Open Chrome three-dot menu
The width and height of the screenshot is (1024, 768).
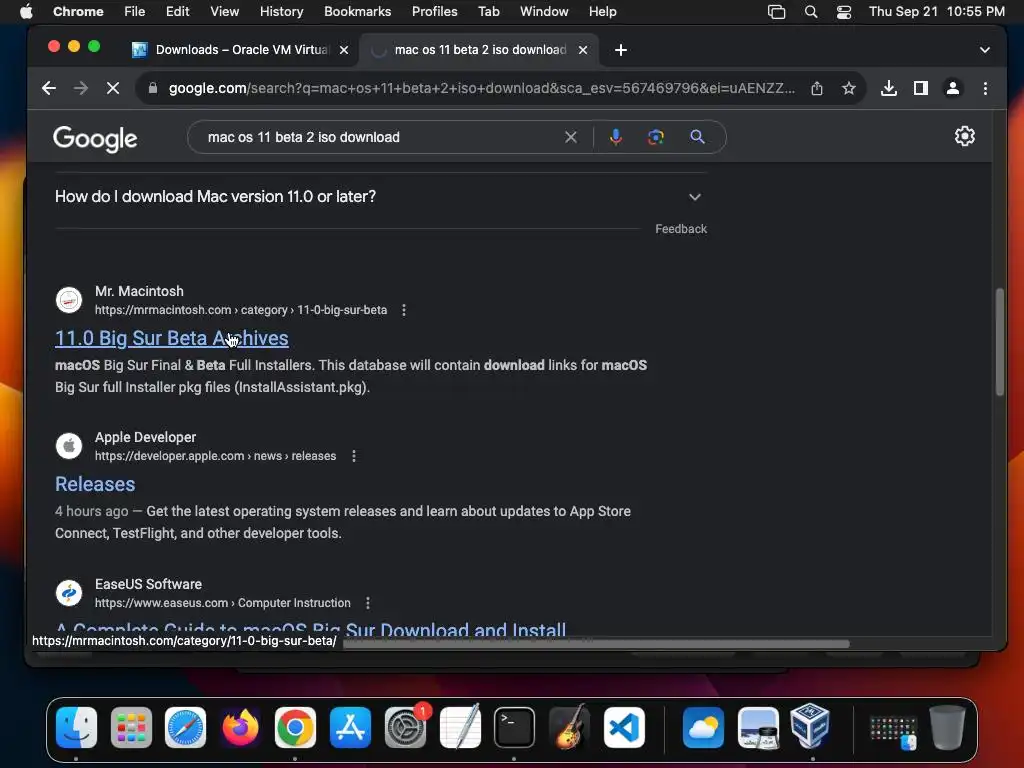(x=985, y=88)
